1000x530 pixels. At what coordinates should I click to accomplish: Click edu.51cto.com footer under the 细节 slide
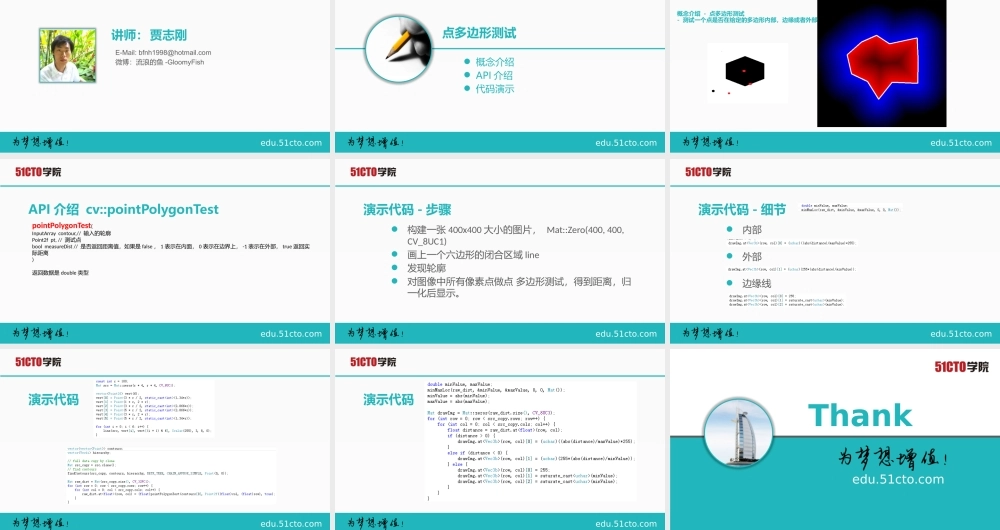(x=960, y=334)
